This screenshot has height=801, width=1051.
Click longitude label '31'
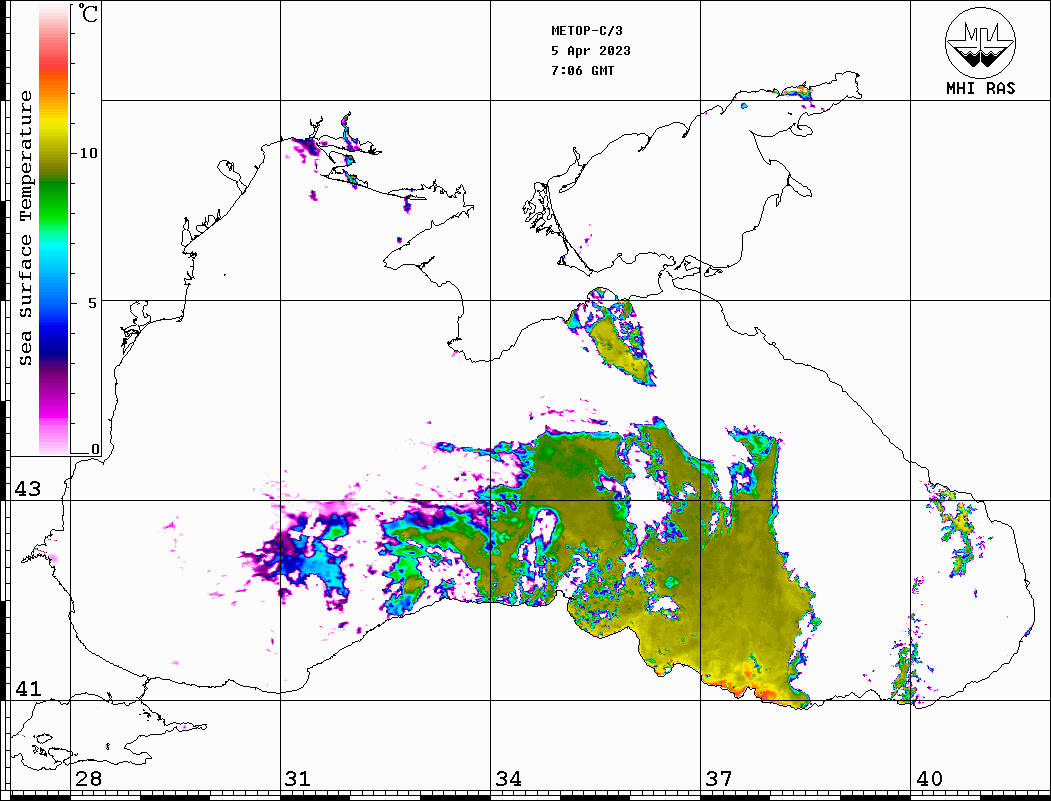tap(298, 778)
